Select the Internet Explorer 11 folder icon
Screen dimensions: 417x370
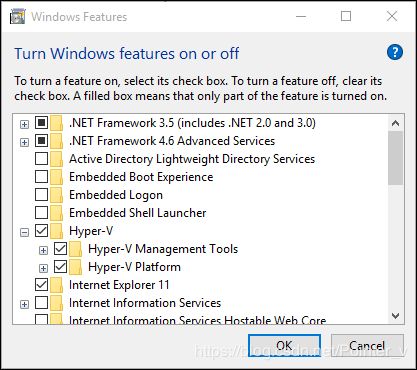tap(57, 285)
